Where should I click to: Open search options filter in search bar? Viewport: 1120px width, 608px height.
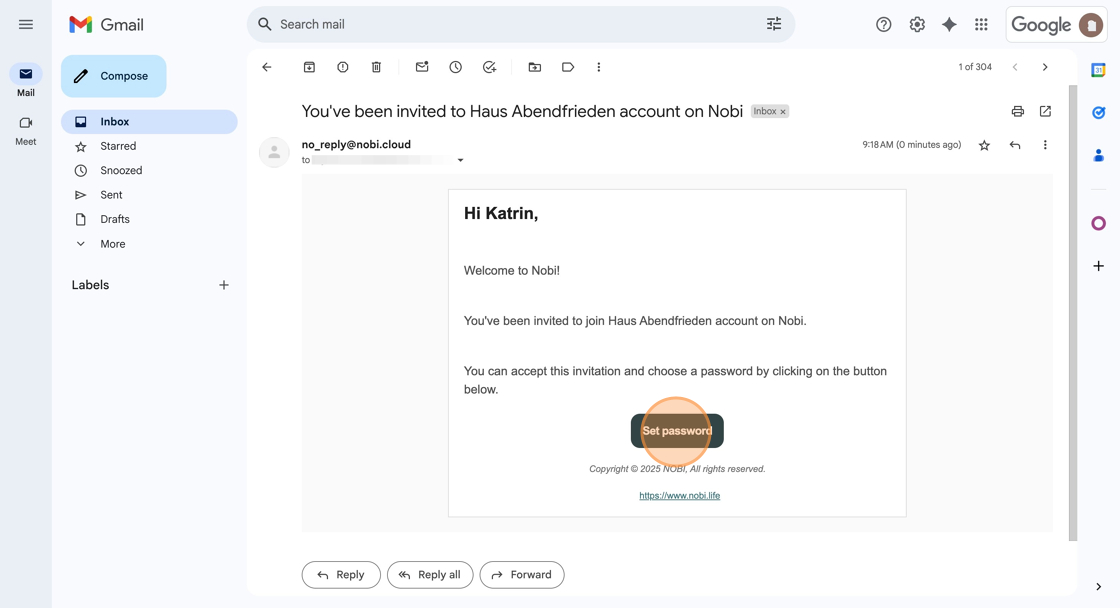click(x=774, y=24)
